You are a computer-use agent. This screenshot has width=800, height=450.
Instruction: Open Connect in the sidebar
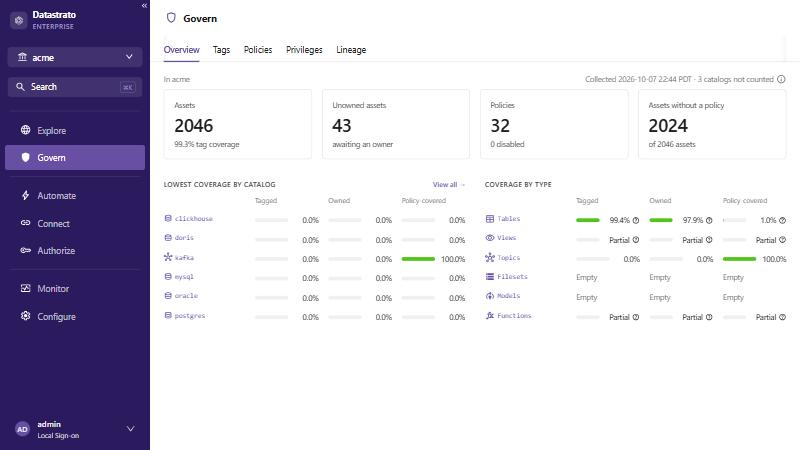point(75,223)
